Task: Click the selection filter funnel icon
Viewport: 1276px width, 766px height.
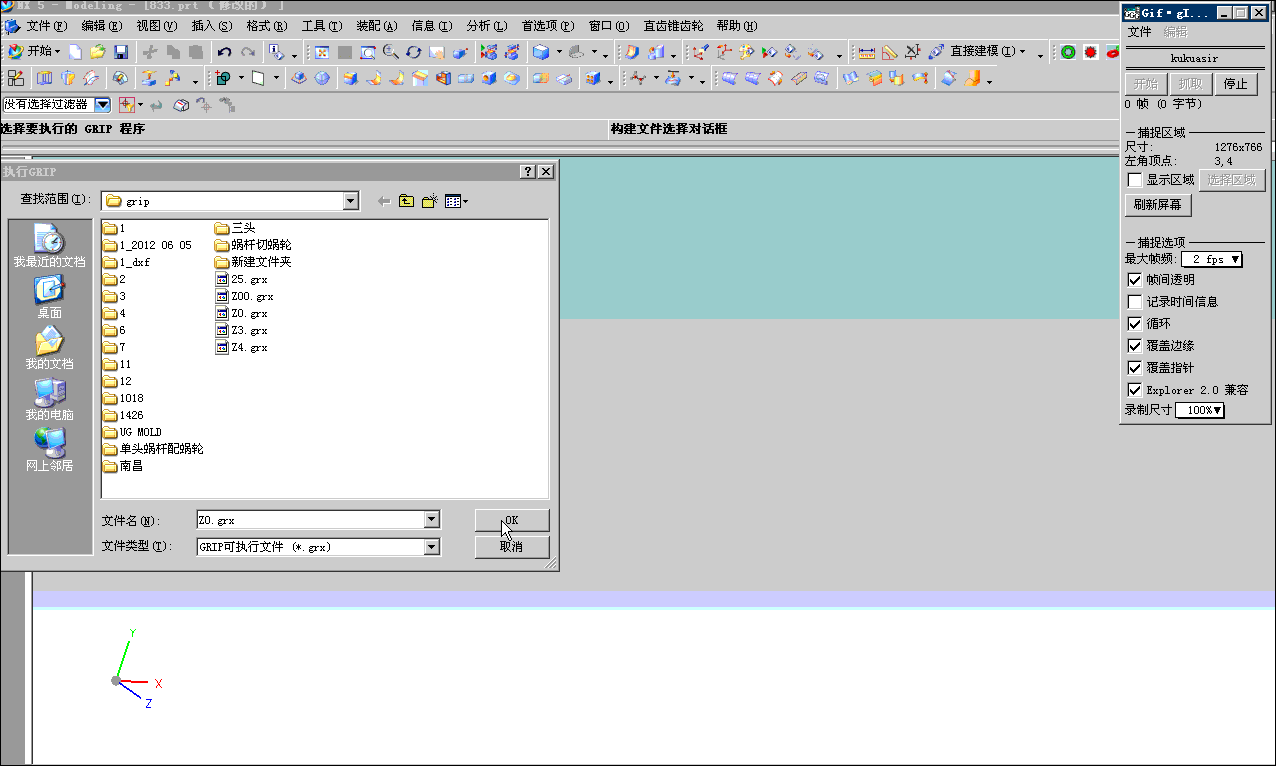Action: click(x=126, y=104)
